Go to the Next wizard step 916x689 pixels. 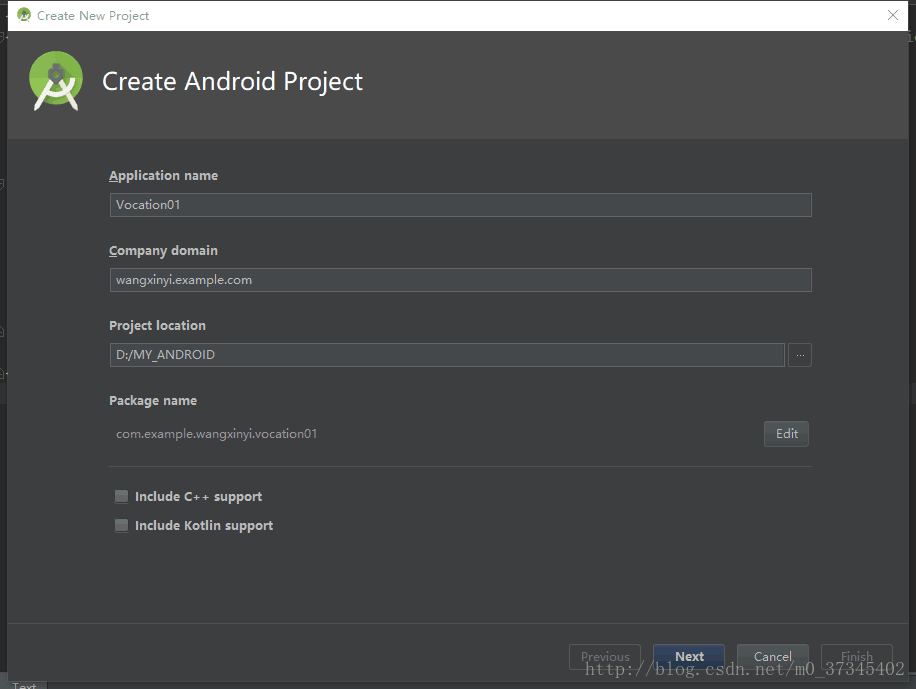[689, 657]
